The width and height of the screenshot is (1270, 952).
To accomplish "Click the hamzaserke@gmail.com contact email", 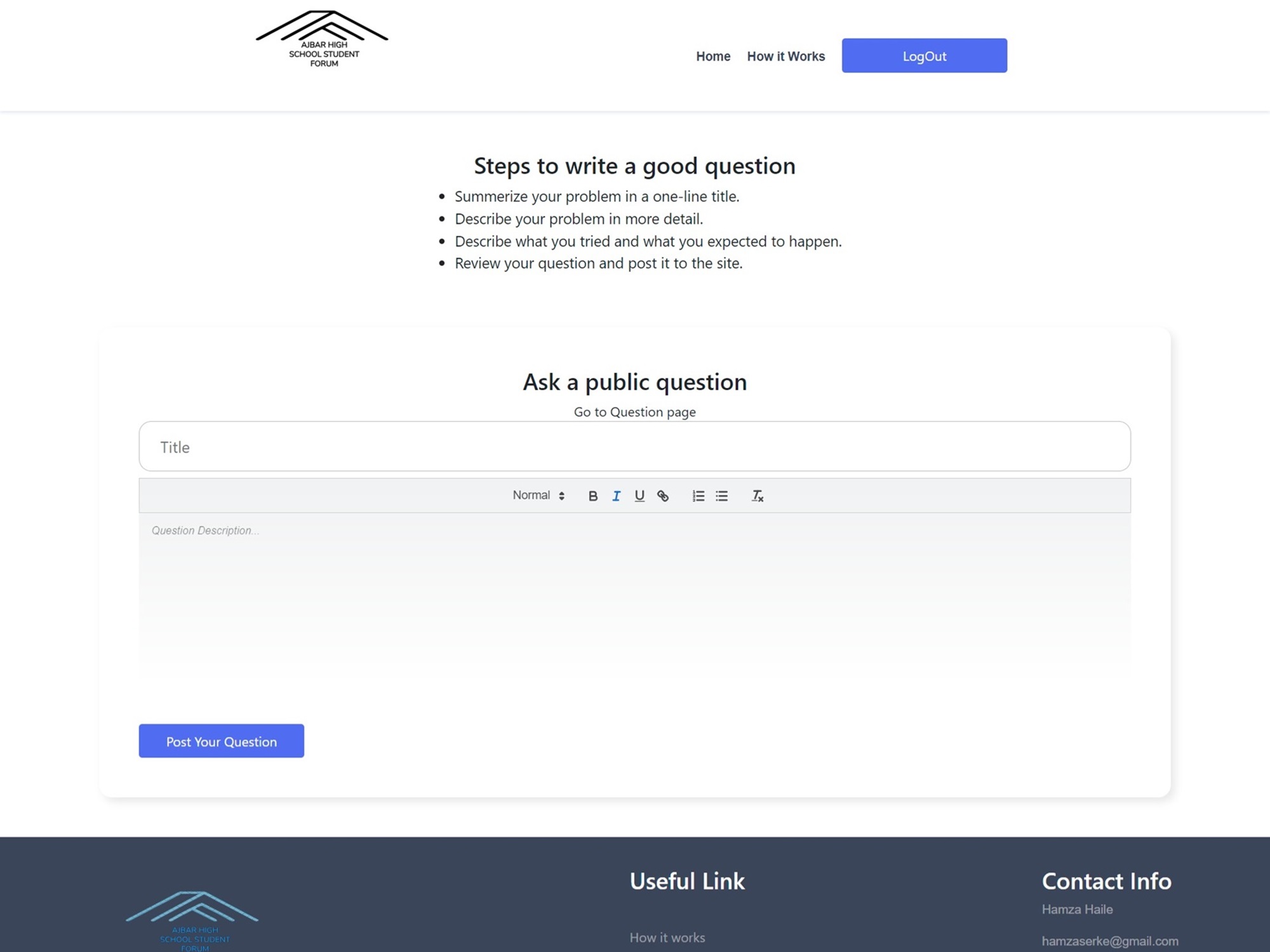I will pyautogui.click(x=1109, y=941).
